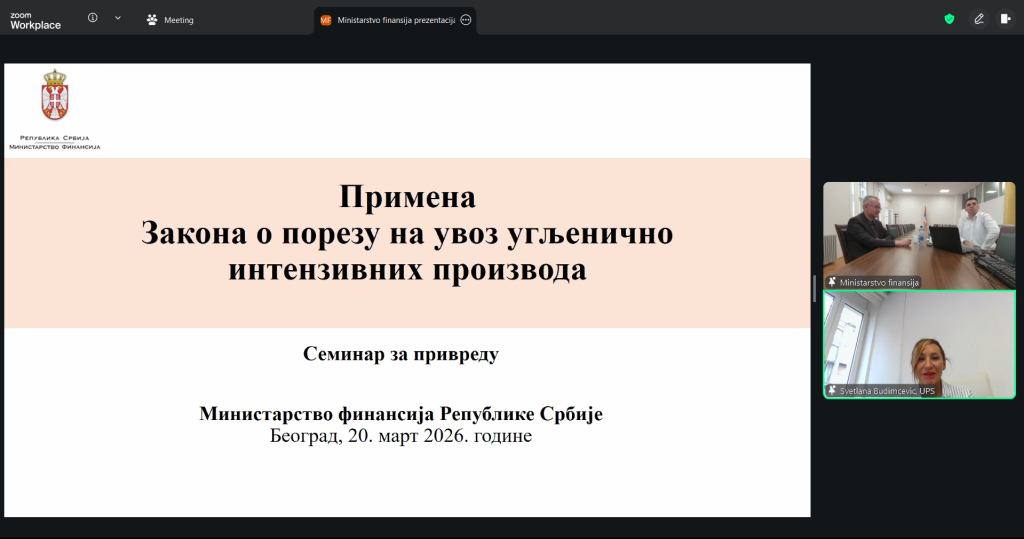
Task: Open more options on the presentation tab
Action: [466, 20]
